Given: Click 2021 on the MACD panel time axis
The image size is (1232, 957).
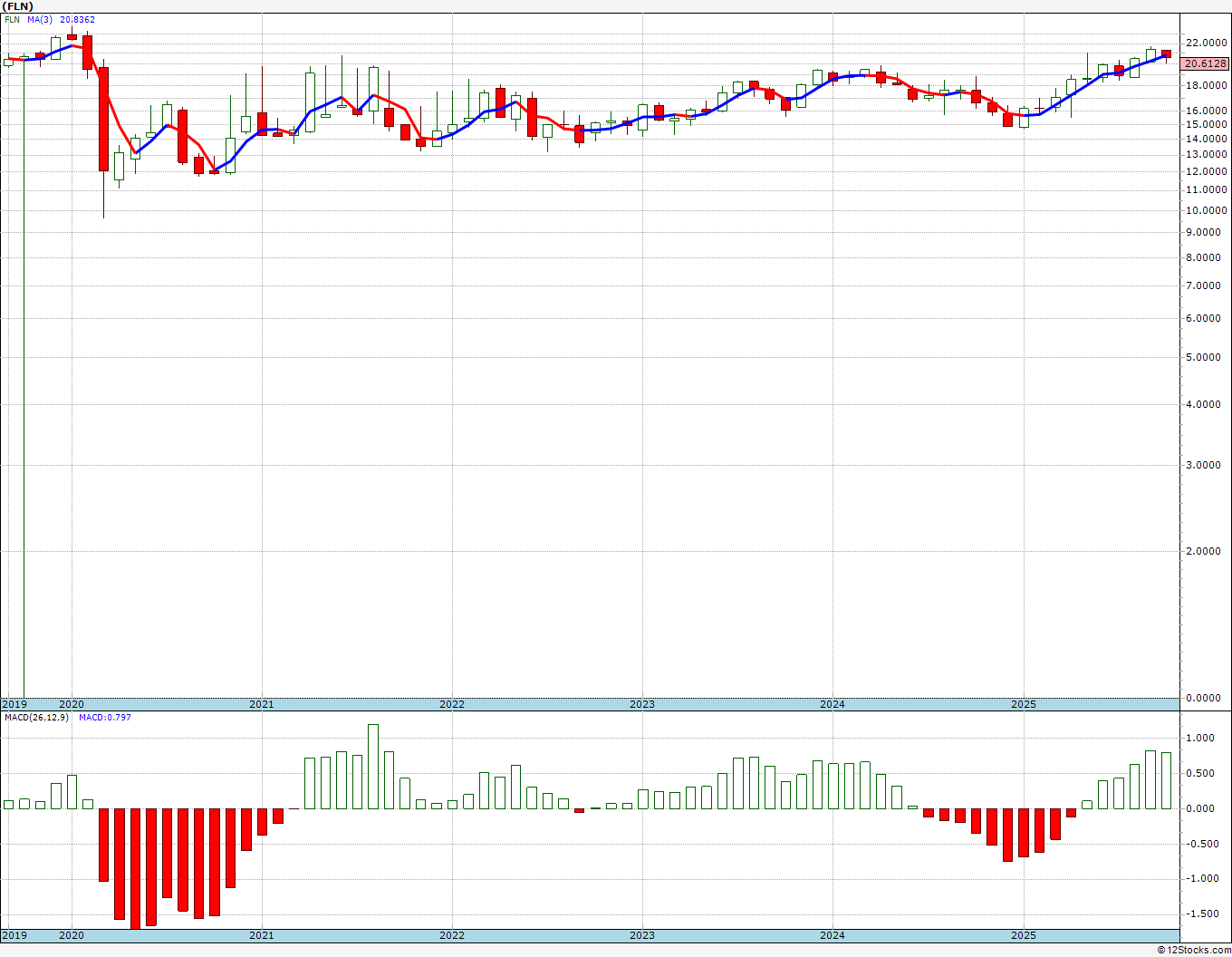Looking at the screenshot, I should coord(262,935).
